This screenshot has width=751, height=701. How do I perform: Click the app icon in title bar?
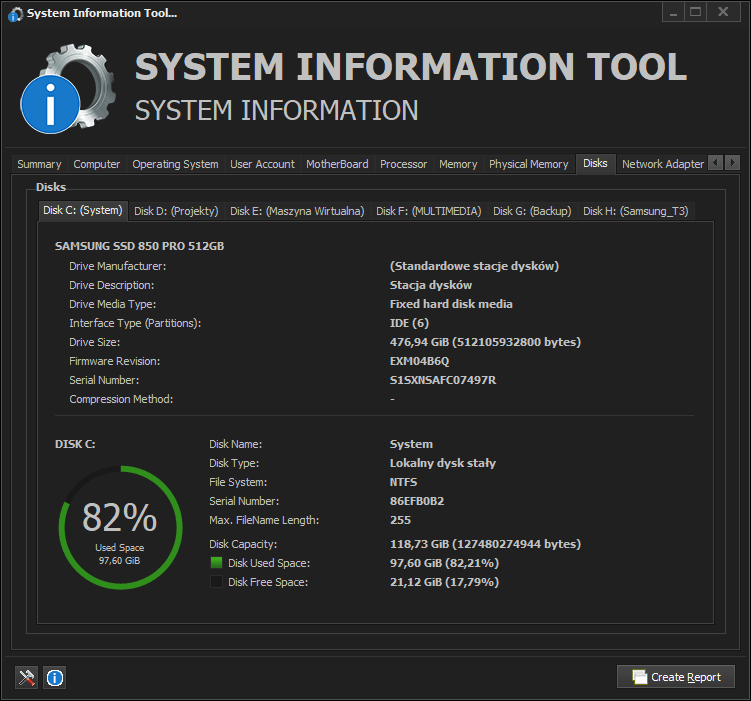(15, 14)
